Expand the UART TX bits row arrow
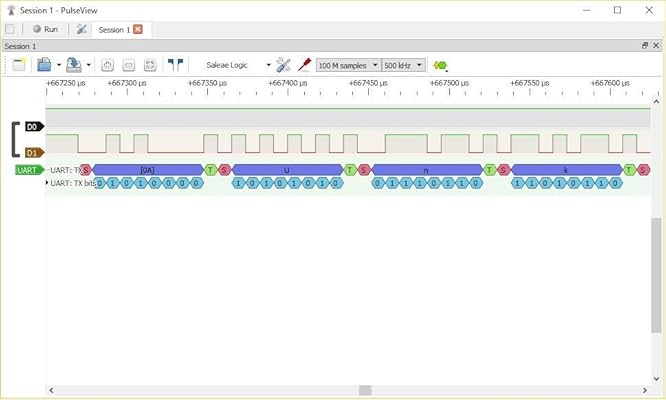666x400 pixels. point(48,183)
